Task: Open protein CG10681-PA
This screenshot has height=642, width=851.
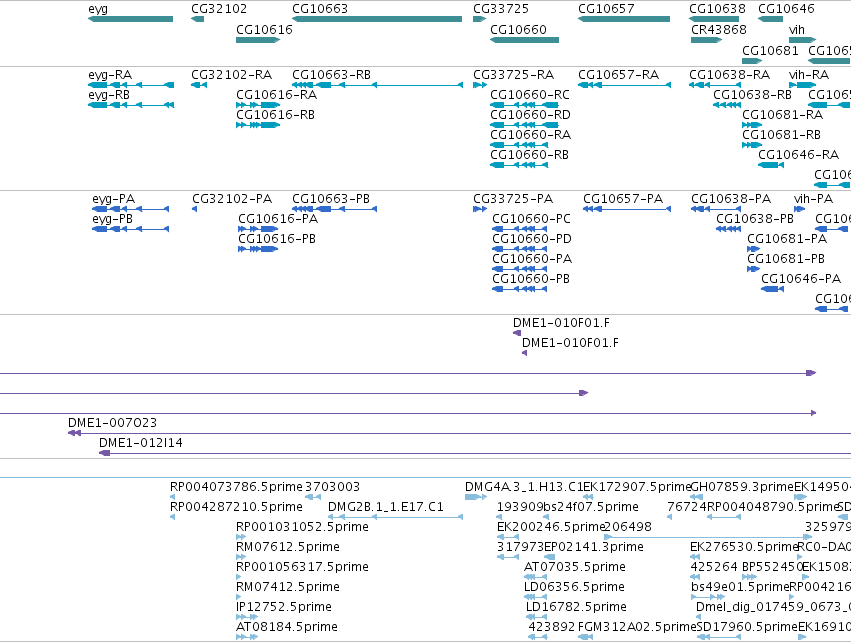Action: point(753,250)
